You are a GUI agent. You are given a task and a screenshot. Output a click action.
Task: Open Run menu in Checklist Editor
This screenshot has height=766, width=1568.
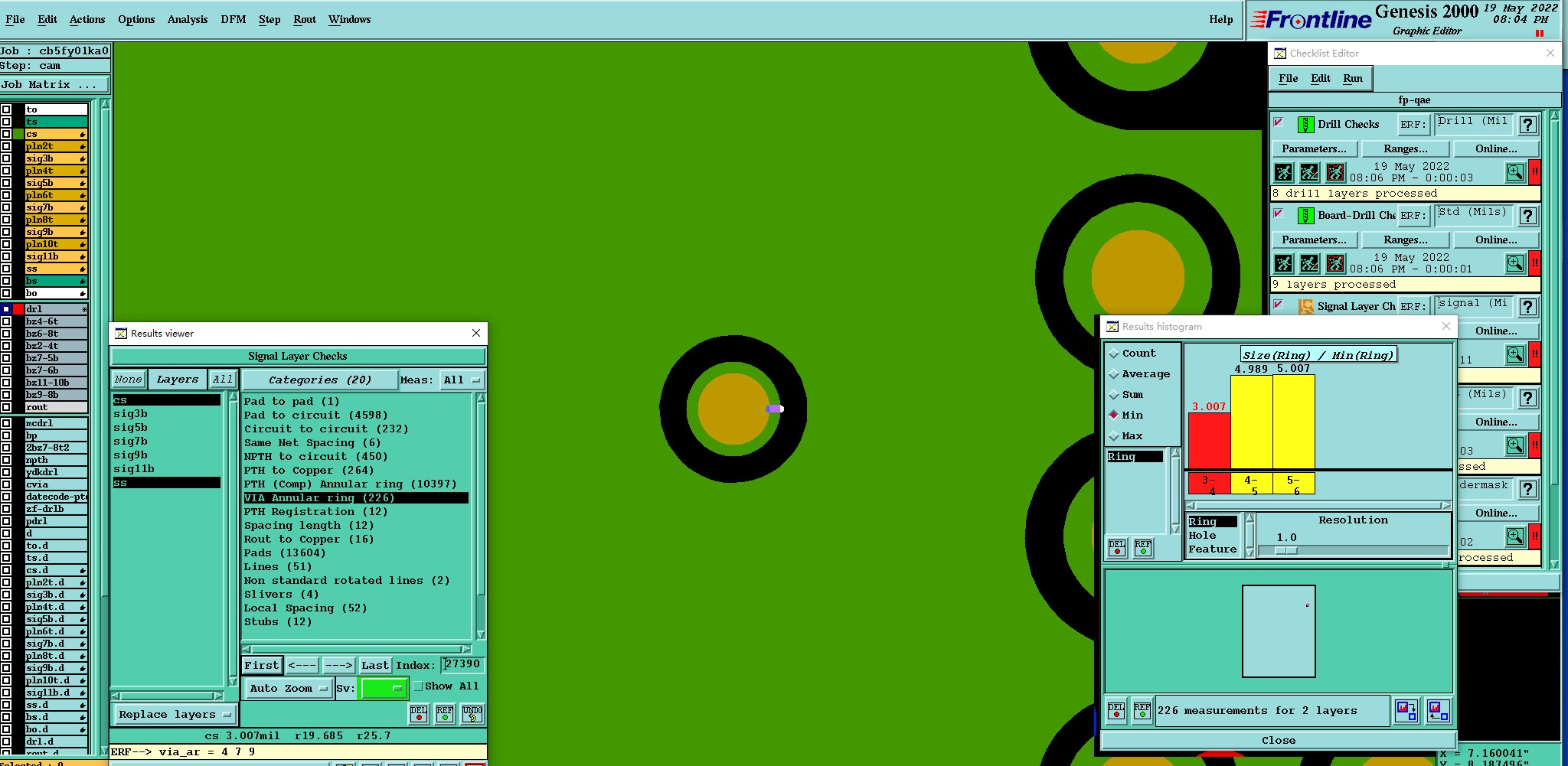[1353, 79]
